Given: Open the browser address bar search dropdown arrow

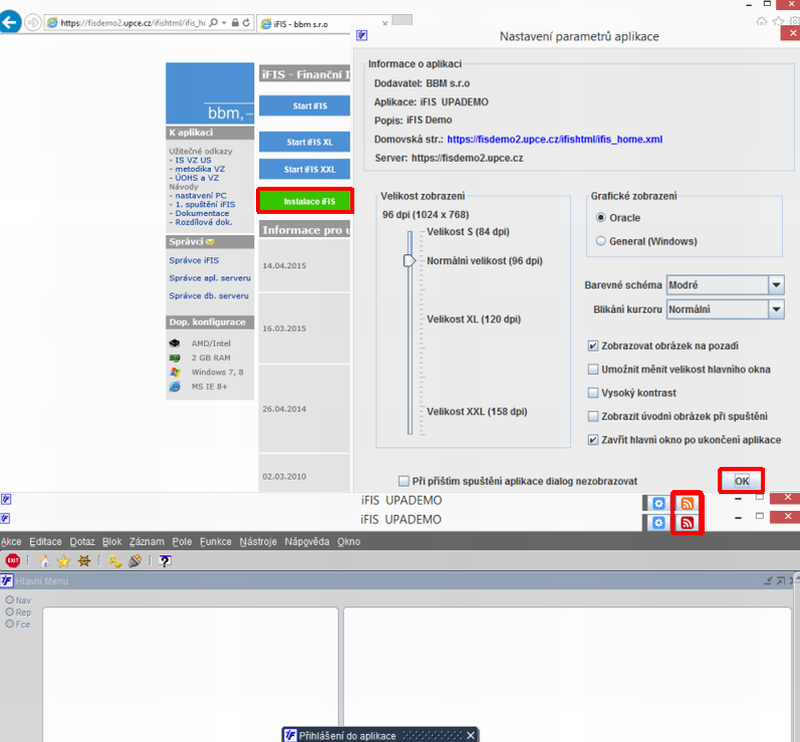Looking at the screenshot, I should tap(224, 23).
